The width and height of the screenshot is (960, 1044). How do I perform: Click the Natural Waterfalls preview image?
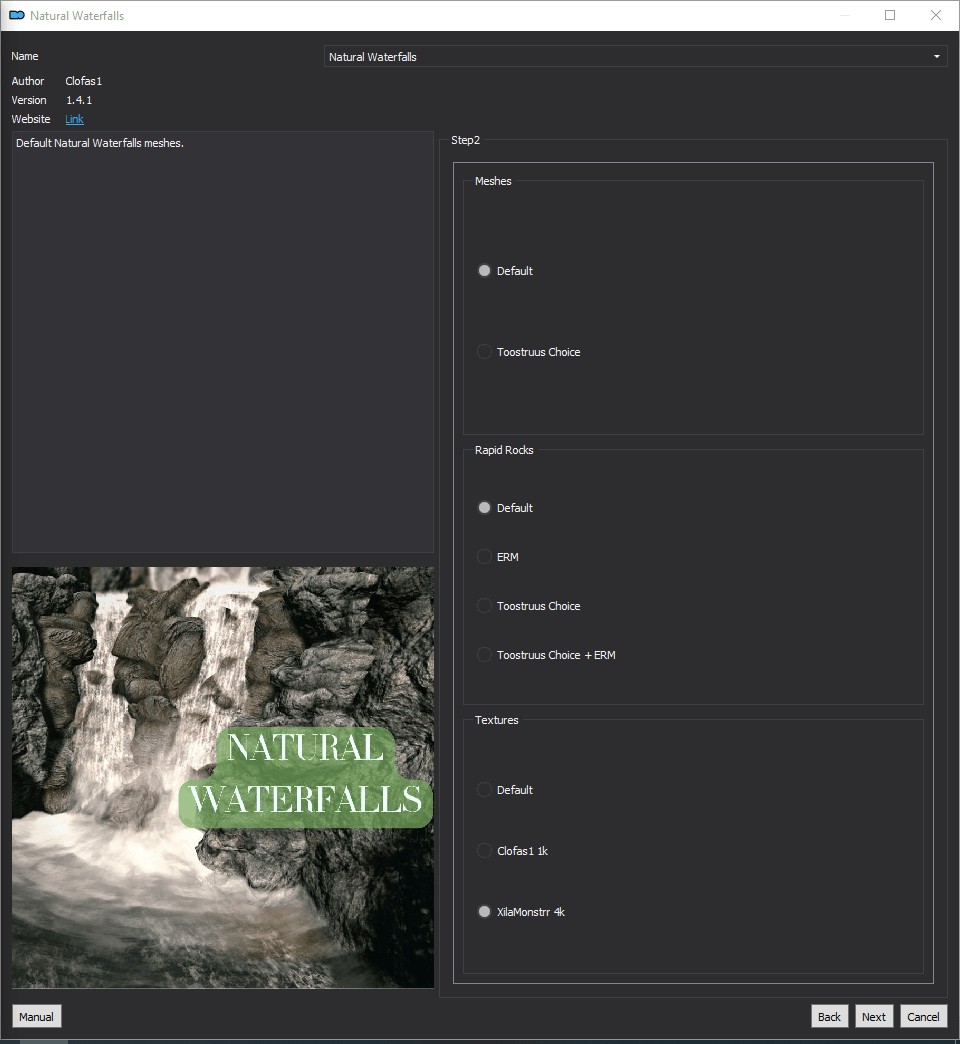click(223, 778)
